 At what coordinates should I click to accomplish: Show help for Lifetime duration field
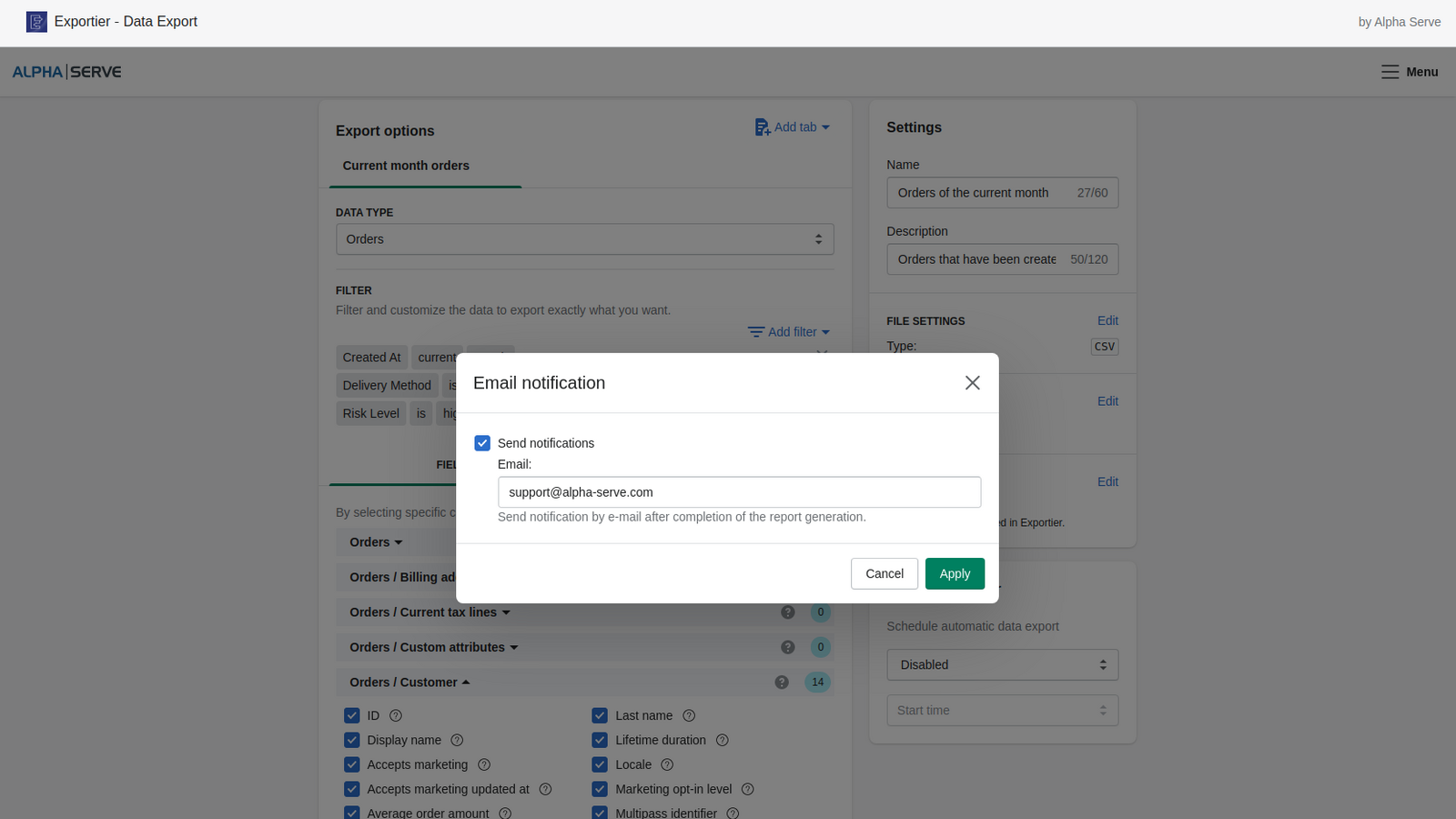[x=722, y=740]
